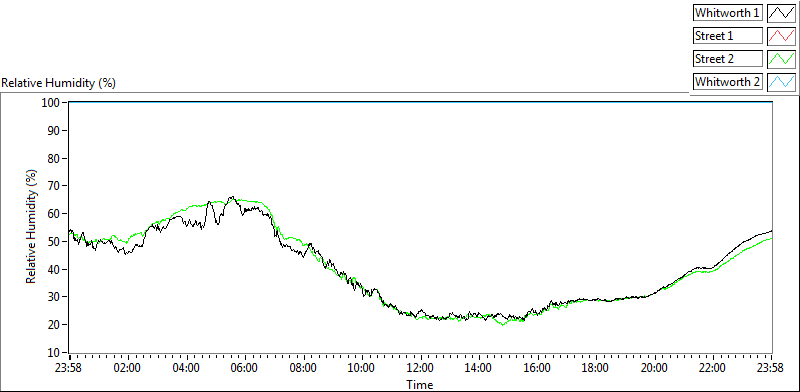This screenshot has height=392, width=800.
Task: Click the 02:00 time axis label
Action: tap(128, 368)
